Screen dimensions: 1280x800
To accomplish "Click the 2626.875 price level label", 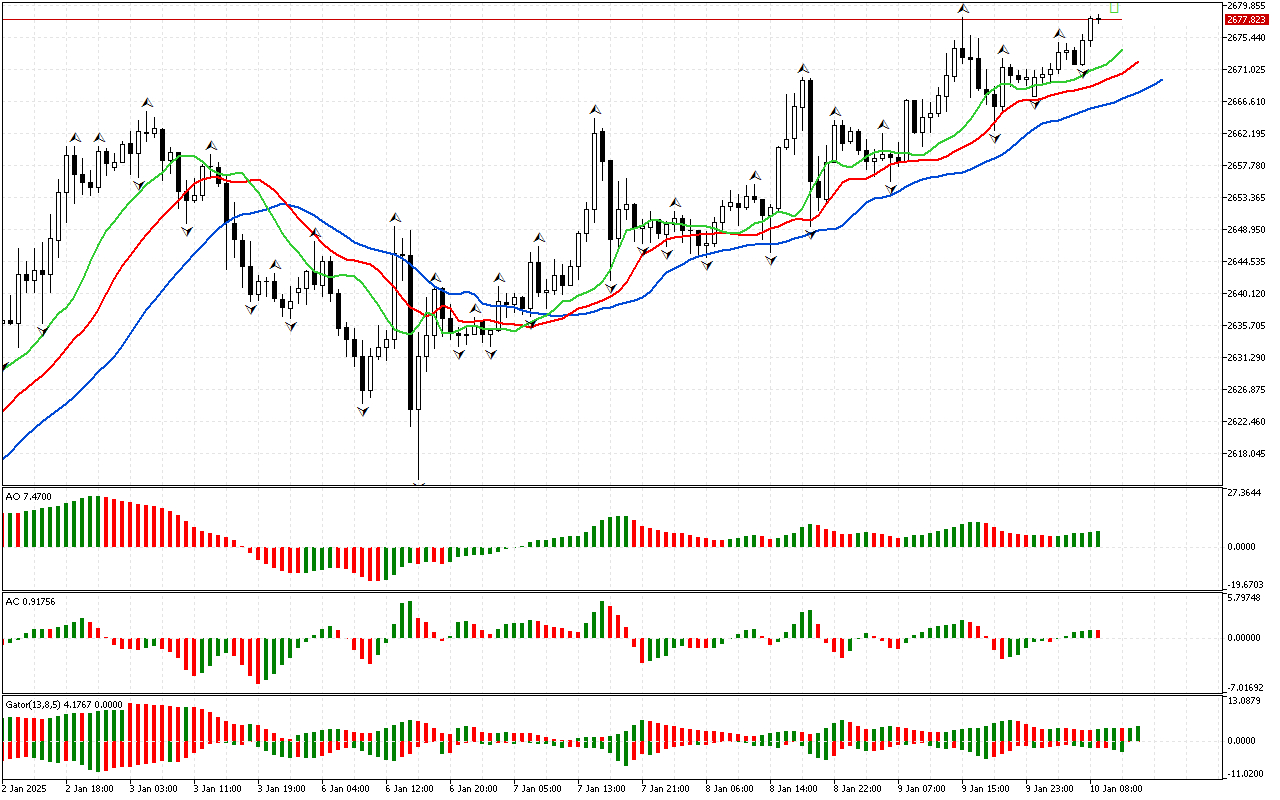I will [1246, 390].
